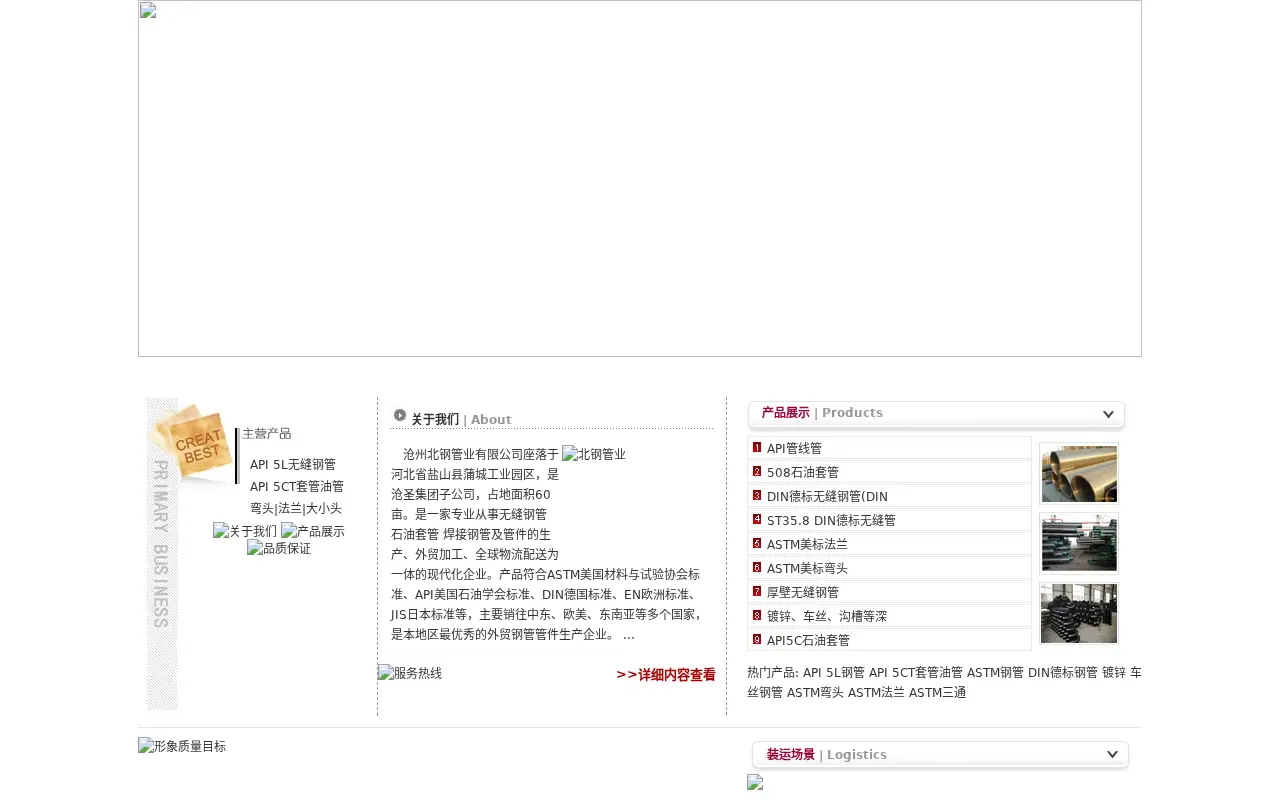The width and height of the screenshot is (1280, 800).
Task: Expand the 产品展示 Products chevron
Action: tap(1108, 414)
